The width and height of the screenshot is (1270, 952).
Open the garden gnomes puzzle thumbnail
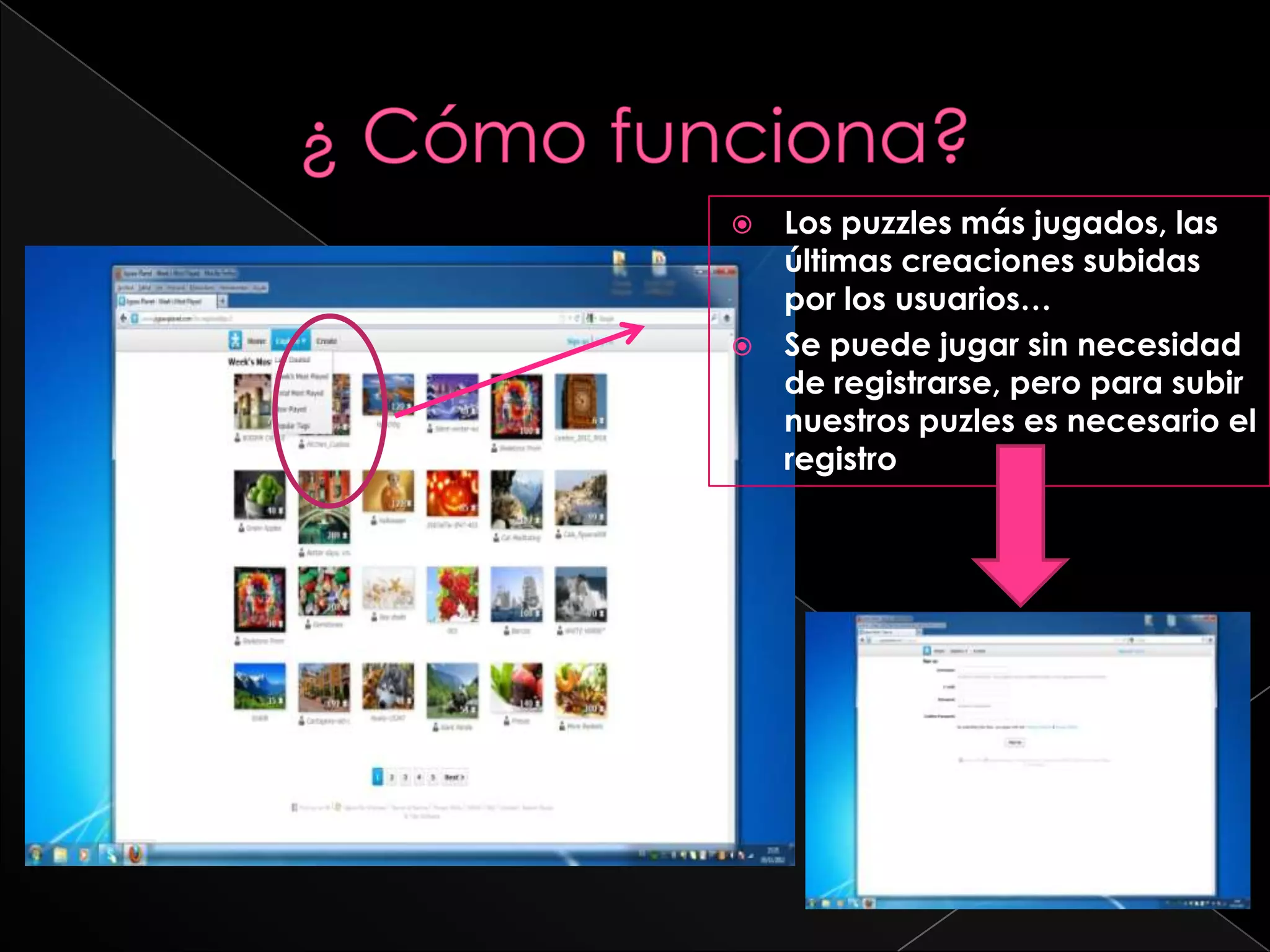click(x=324, y=591)
